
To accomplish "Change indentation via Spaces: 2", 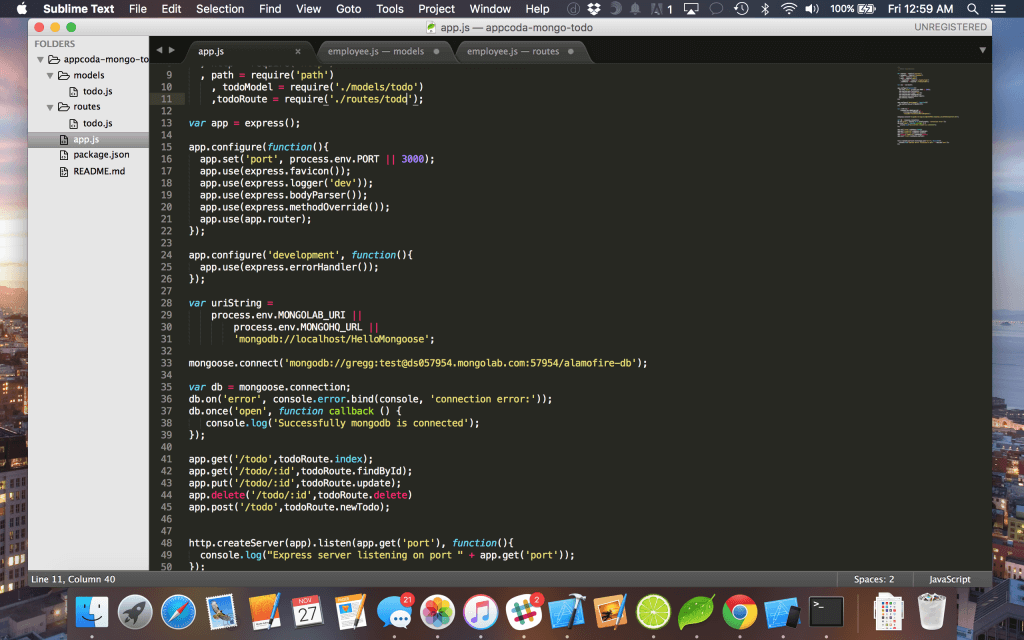I will click(874, 579).
